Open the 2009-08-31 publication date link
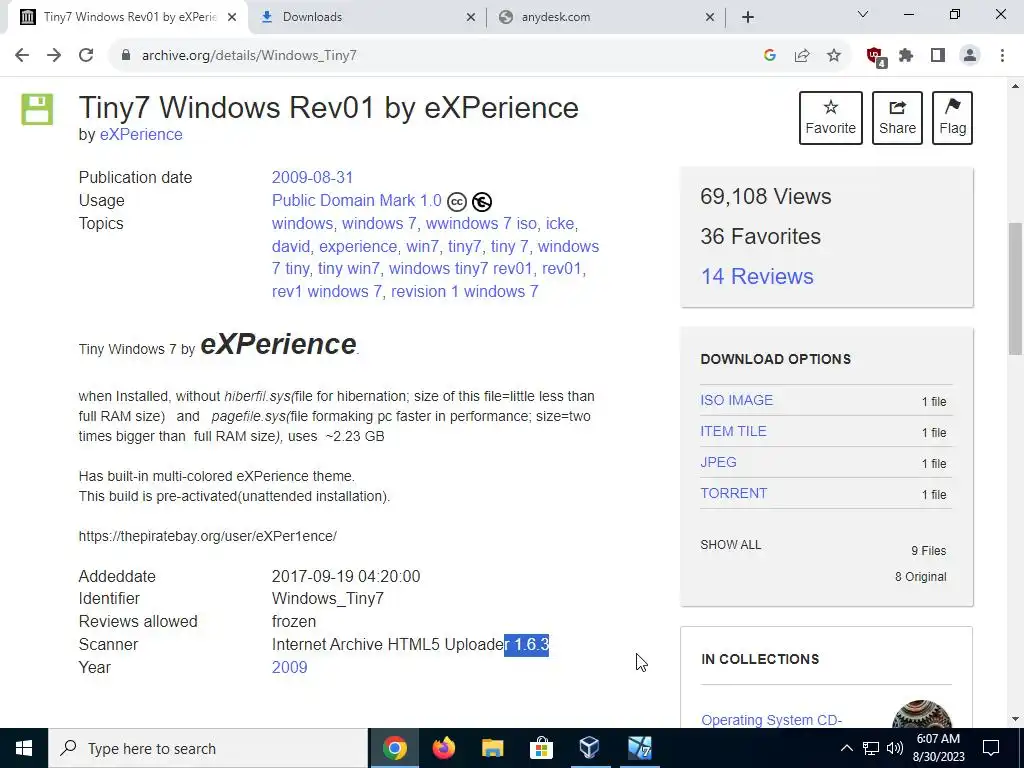 tap(312, 178)
